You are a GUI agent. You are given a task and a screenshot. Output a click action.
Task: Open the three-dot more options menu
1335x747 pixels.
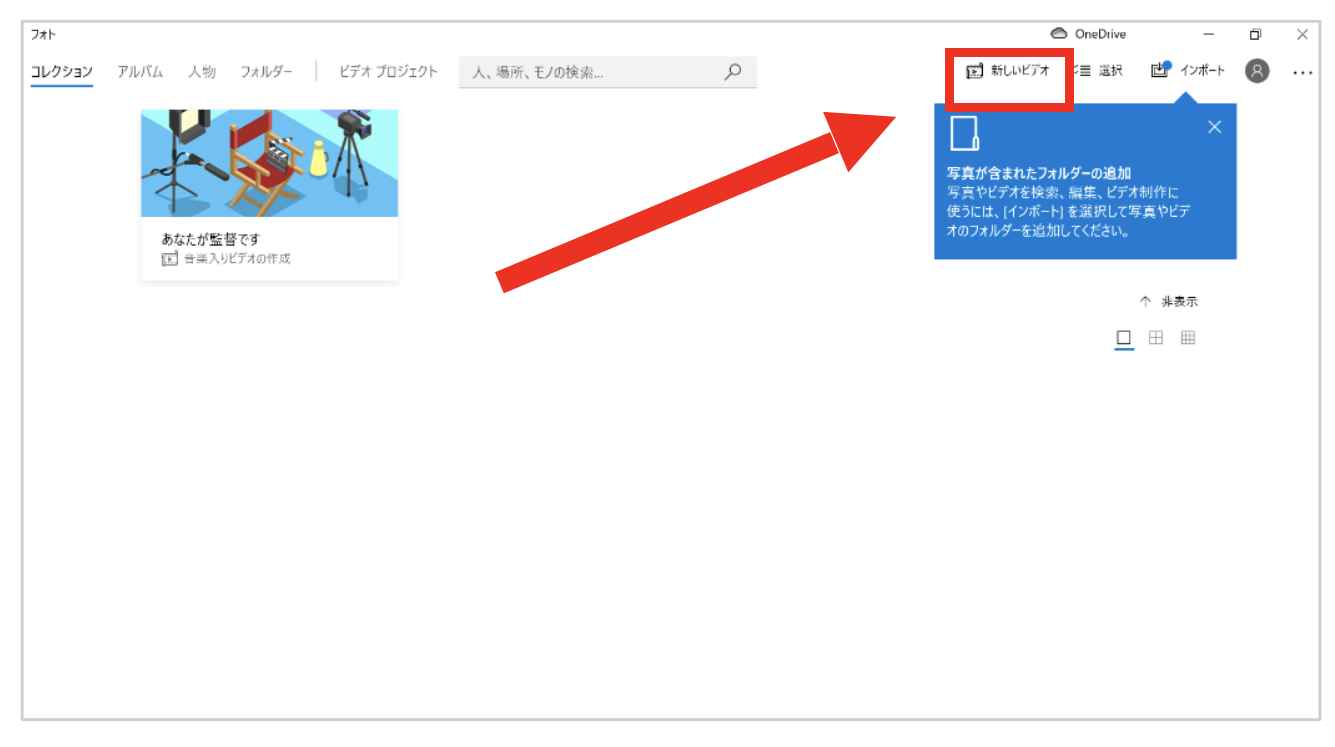click(x=1302, y=72)
